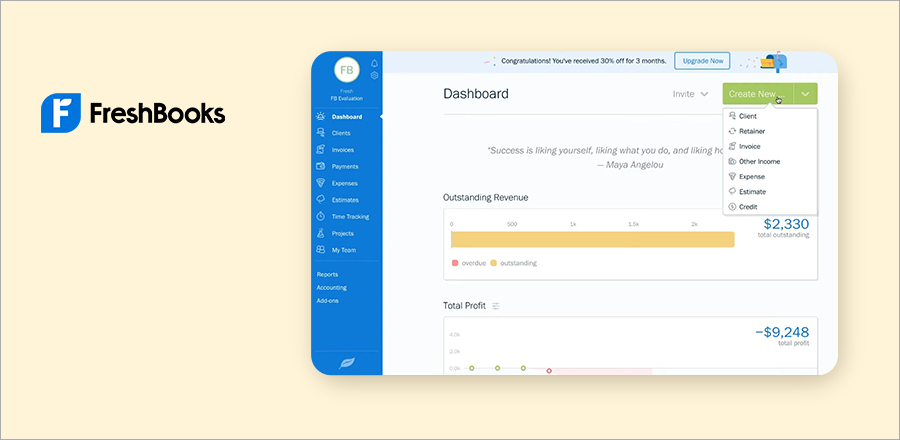Open Accounting in the sidebar
This screenshot has height=440, width=900.
331,287
